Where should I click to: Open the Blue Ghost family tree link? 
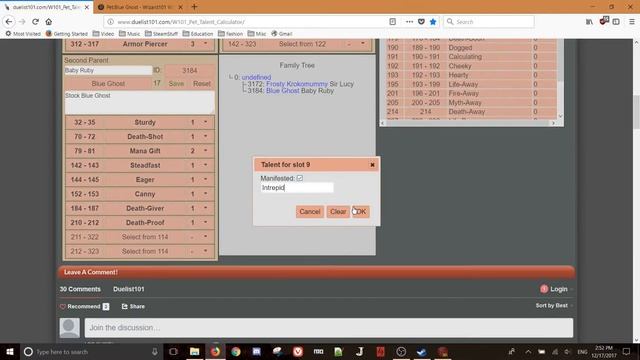[282, 91]
